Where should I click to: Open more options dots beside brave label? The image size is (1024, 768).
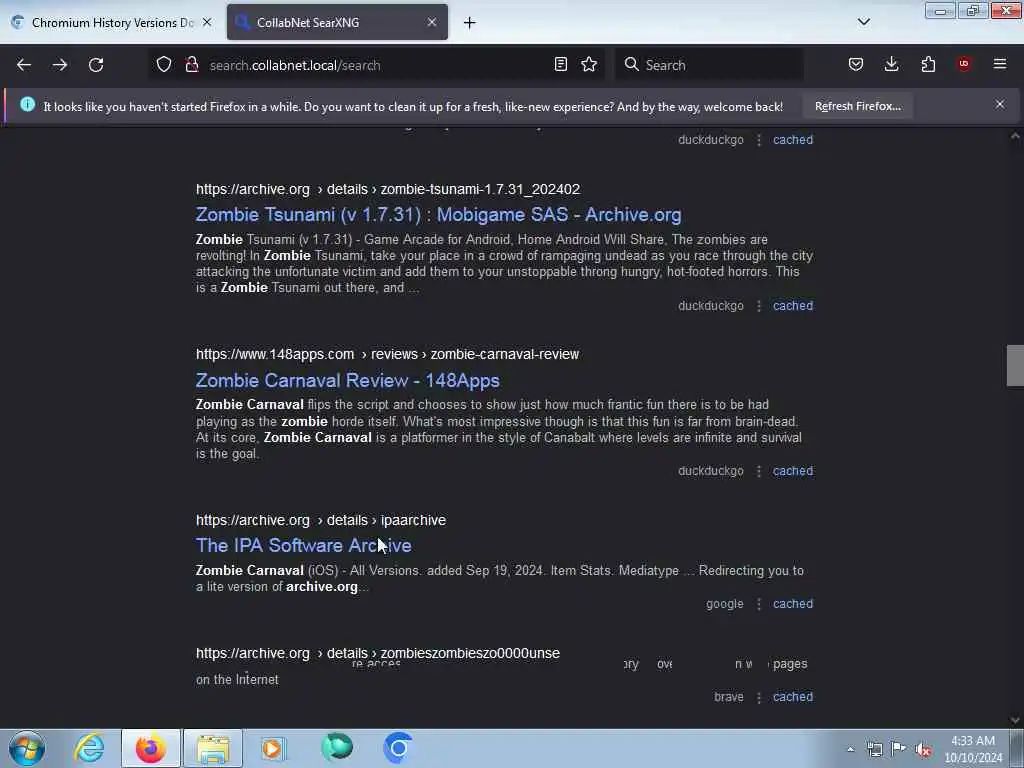pos(759,697)
